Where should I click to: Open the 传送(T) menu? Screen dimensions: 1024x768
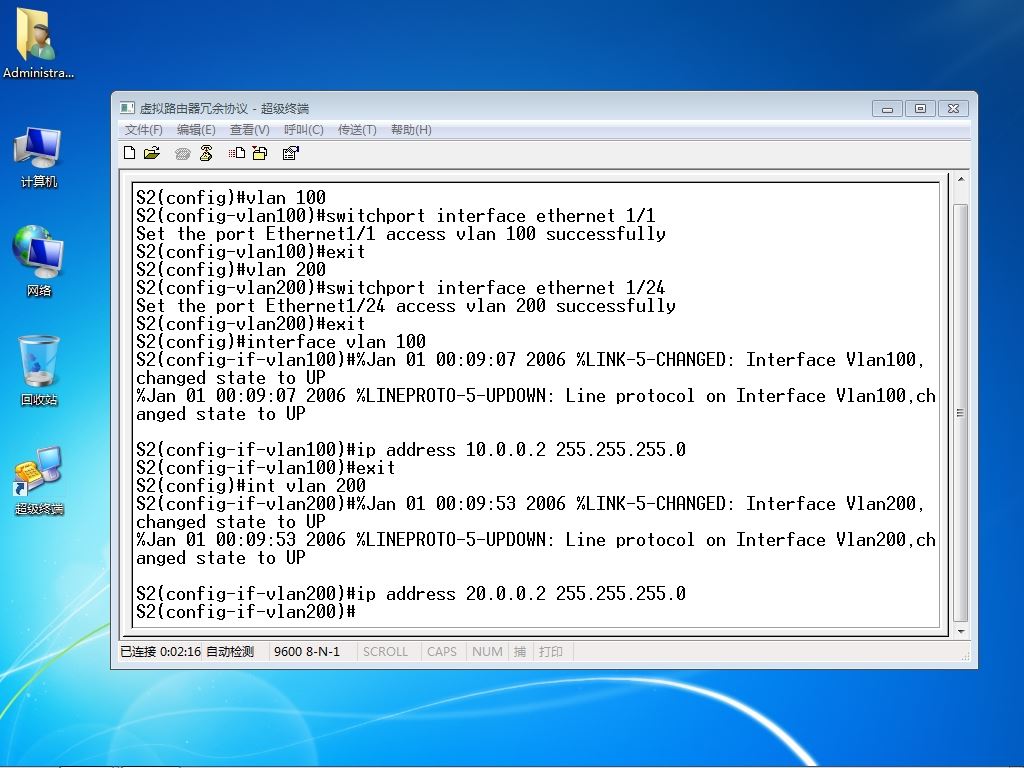pos(357,129)
